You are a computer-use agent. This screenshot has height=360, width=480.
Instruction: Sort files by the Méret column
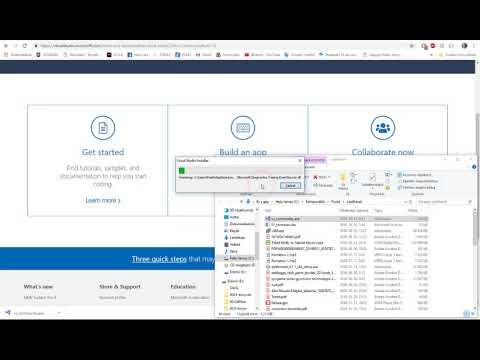coord(413,211)
